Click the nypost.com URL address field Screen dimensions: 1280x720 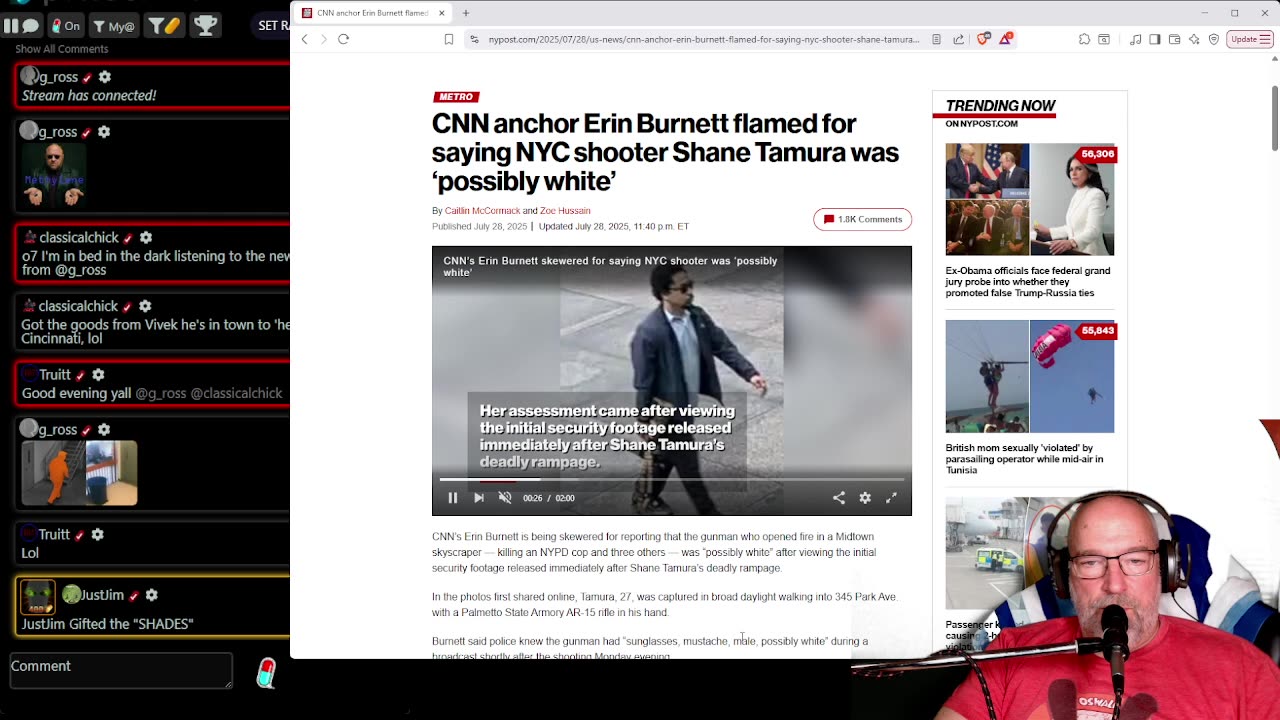click(703, 39)
